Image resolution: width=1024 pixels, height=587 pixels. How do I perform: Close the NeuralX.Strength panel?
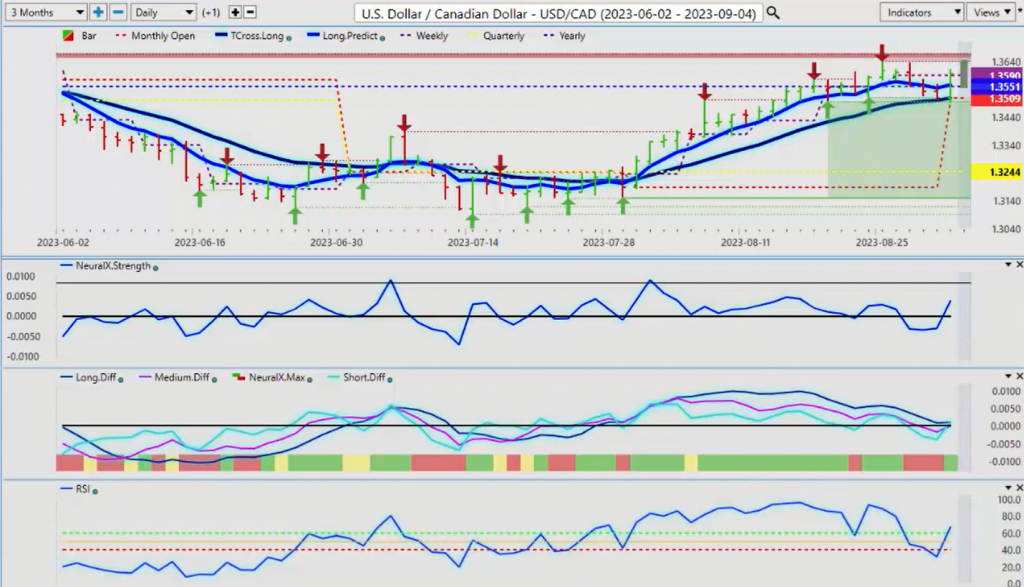1019,264
